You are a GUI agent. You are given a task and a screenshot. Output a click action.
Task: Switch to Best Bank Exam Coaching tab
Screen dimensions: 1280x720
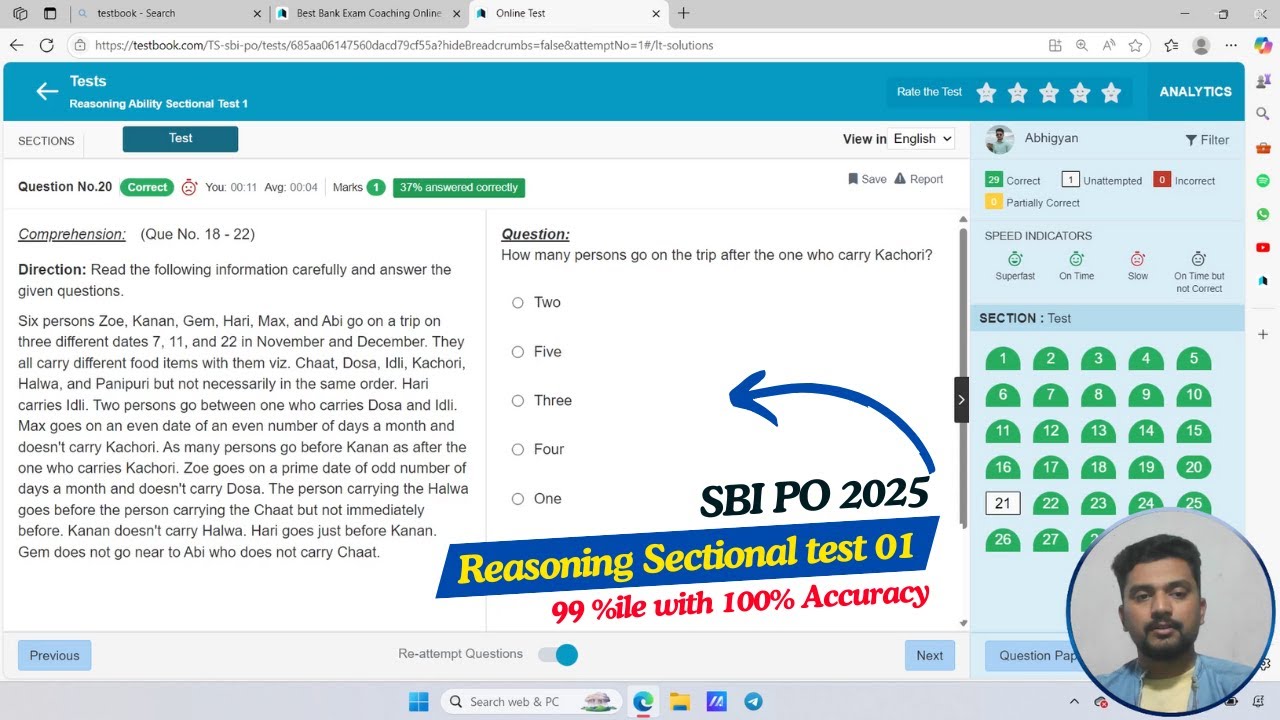[368, 14]
